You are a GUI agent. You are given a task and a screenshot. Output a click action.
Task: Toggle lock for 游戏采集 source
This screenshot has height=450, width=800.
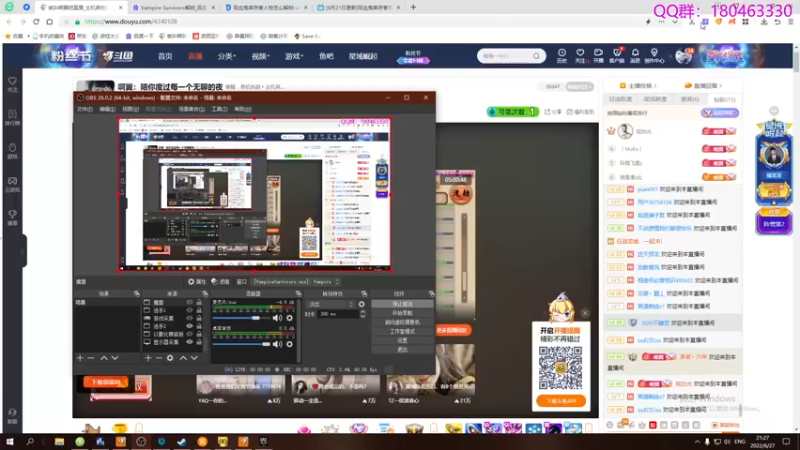pyautogui.click(x=199, y=318)
